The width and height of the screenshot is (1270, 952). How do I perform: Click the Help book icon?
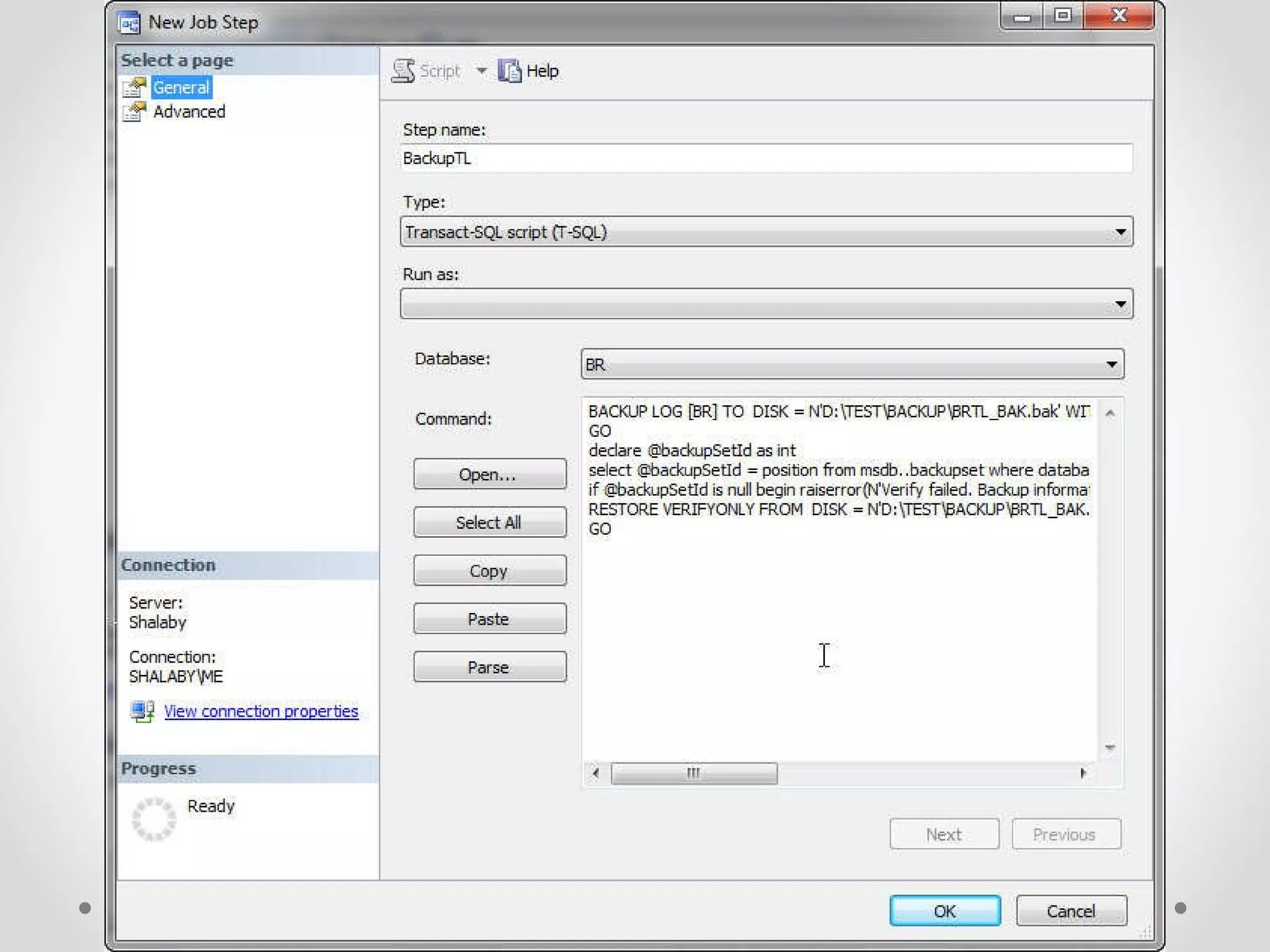point(510,71)
